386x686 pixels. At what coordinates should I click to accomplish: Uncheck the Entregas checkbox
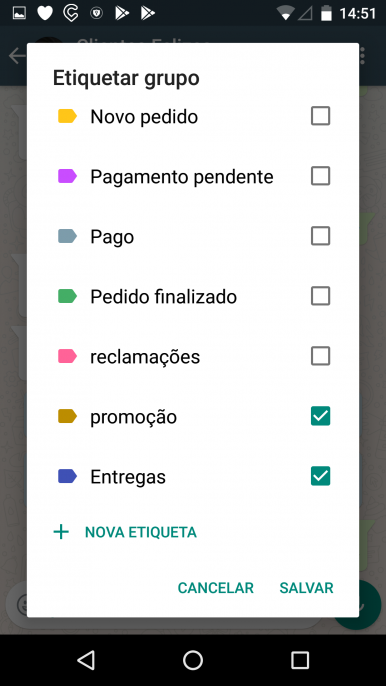320,476
